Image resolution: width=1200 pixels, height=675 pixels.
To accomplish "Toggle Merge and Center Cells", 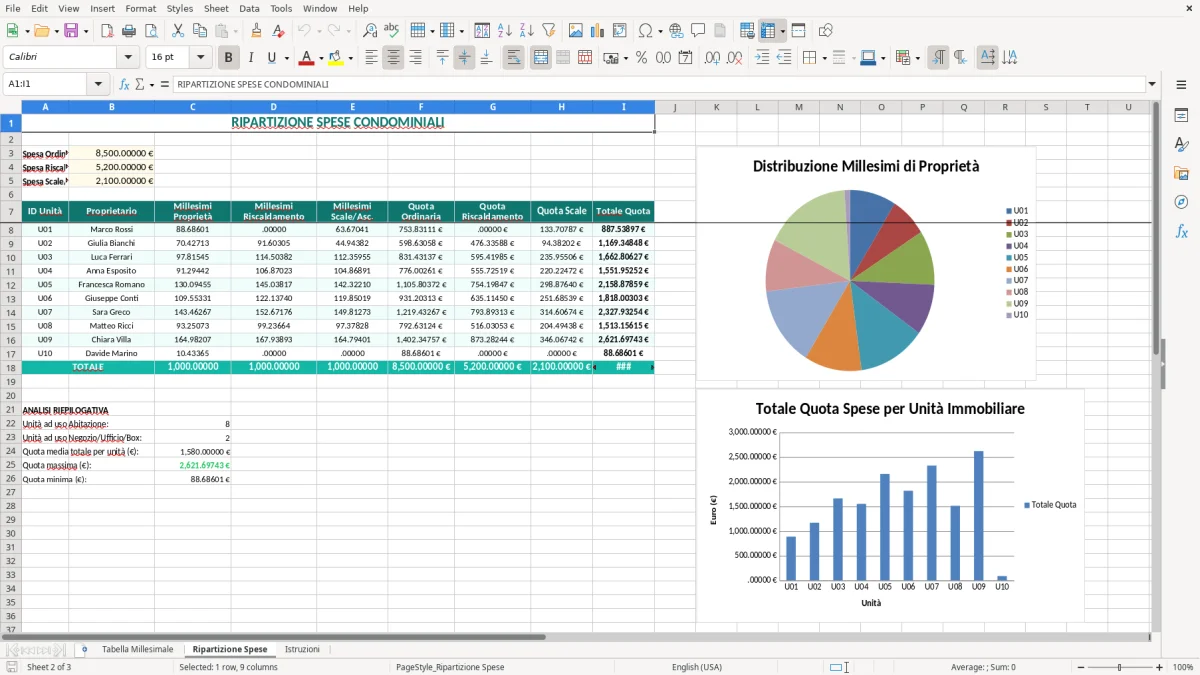I will 540,58.
